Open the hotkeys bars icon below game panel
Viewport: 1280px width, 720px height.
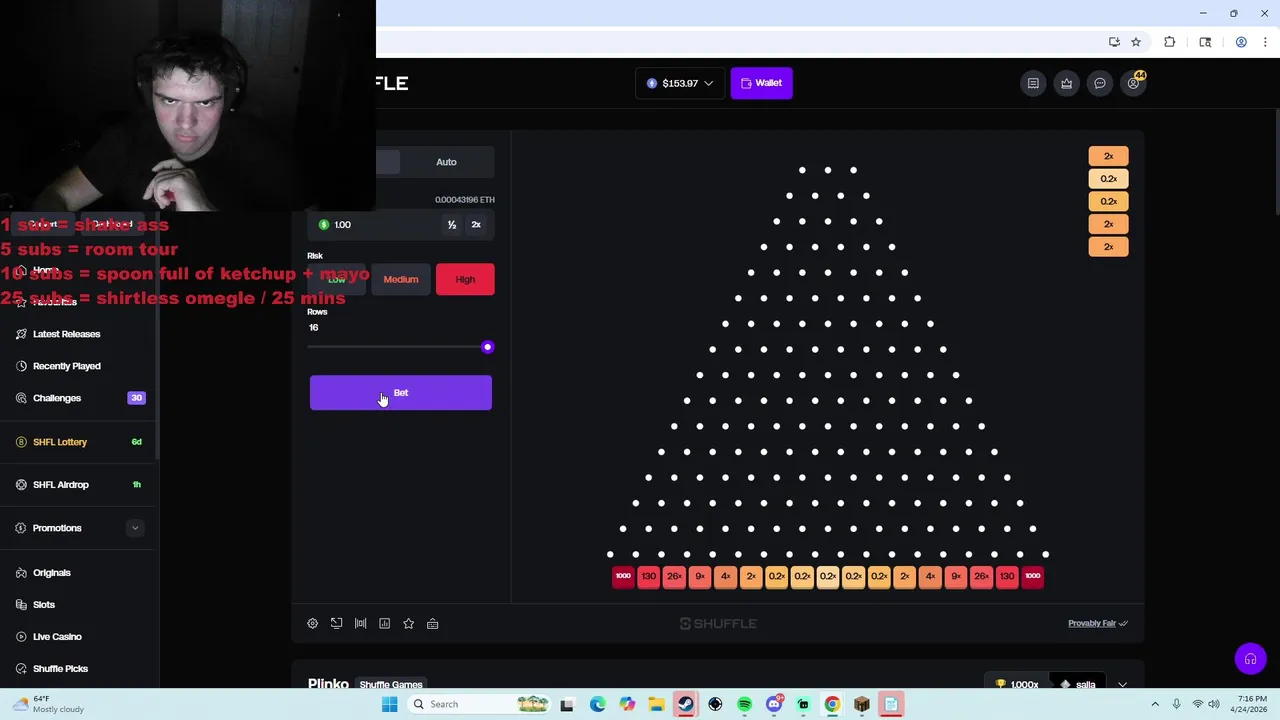tap(360, 623)
